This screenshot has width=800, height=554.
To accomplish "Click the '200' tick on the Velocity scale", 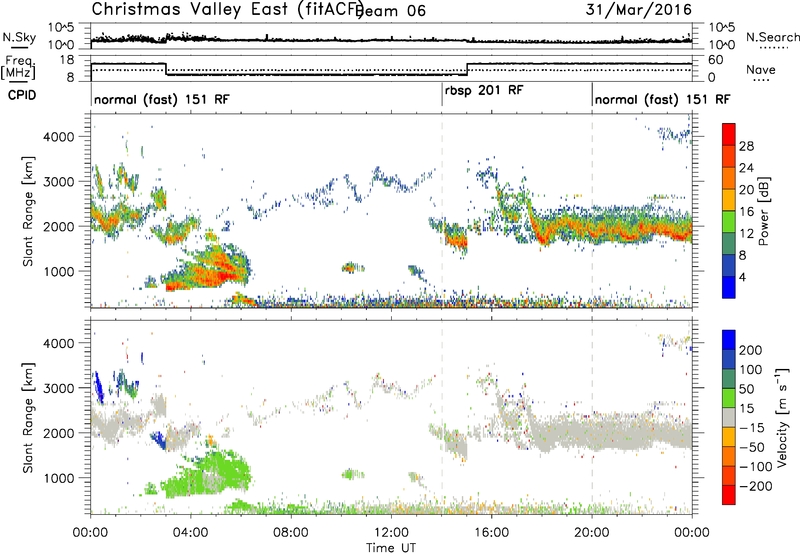I will pos(751,350).
